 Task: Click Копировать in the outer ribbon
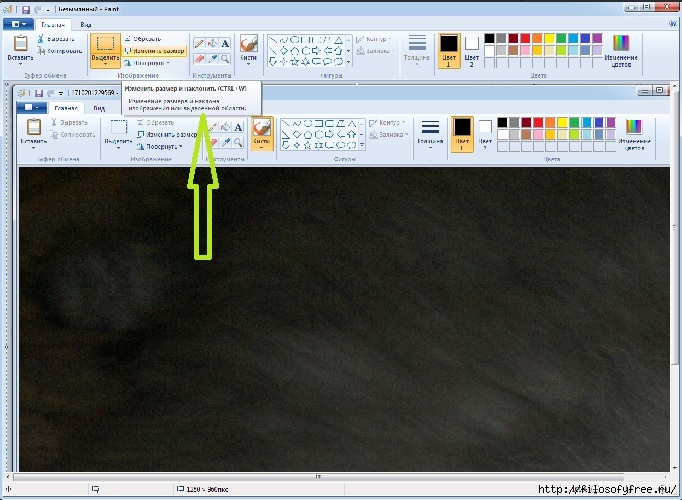click(60, 51)
